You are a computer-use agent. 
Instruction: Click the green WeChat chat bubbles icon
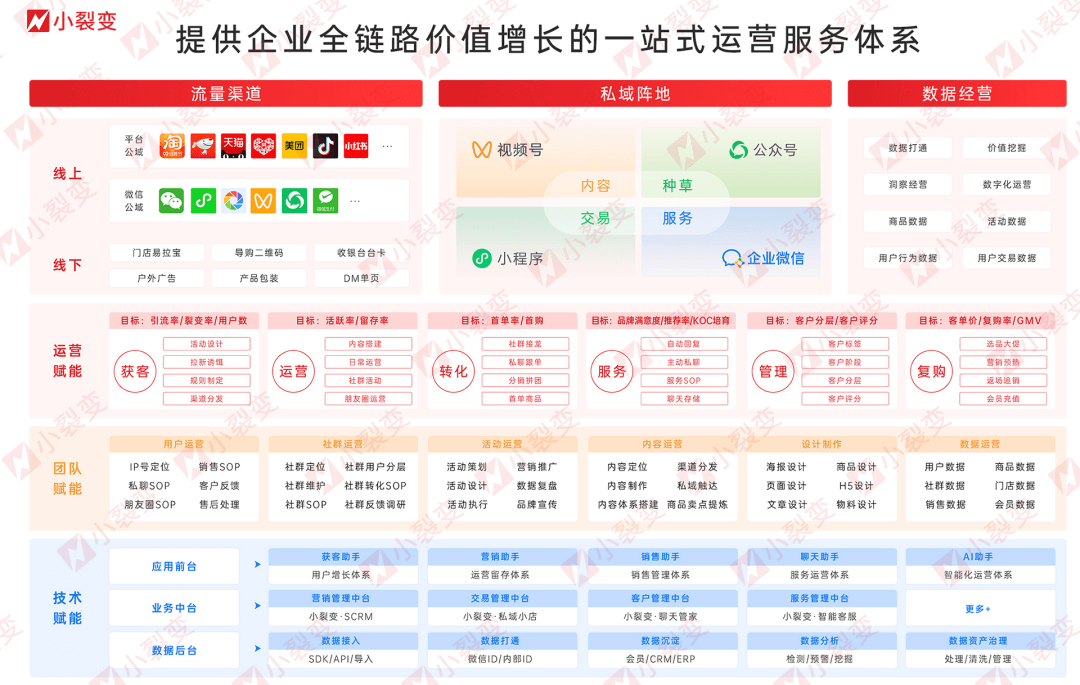(172, 201)
